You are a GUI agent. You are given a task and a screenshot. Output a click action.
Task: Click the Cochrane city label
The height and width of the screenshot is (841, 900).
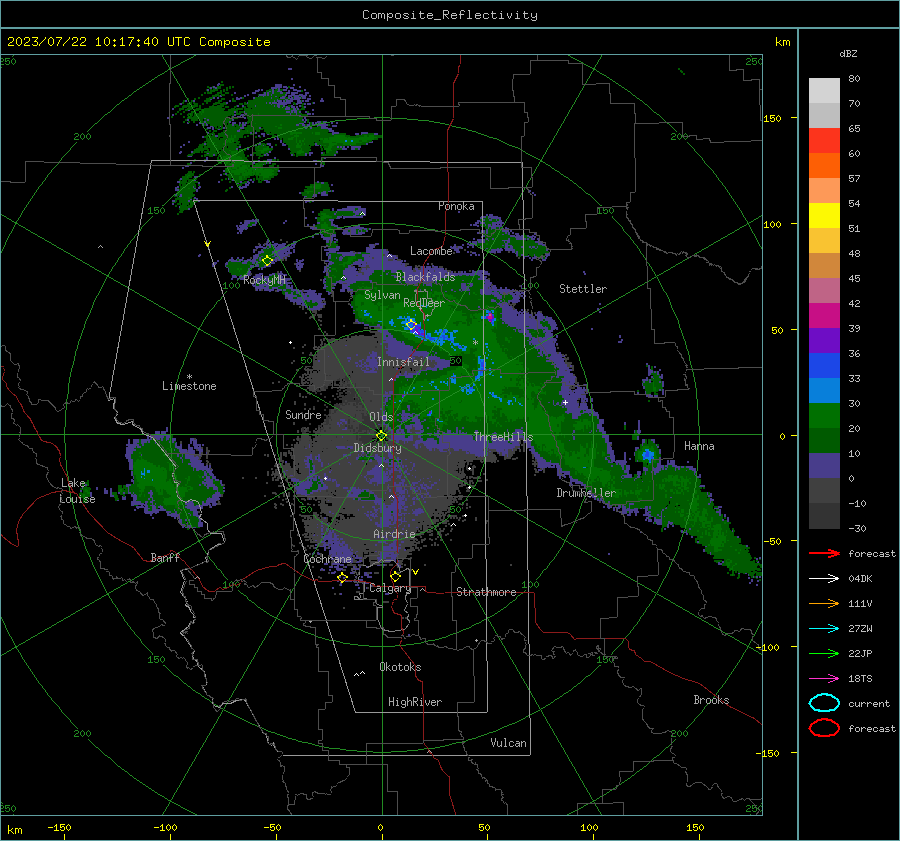pos(327,559)
